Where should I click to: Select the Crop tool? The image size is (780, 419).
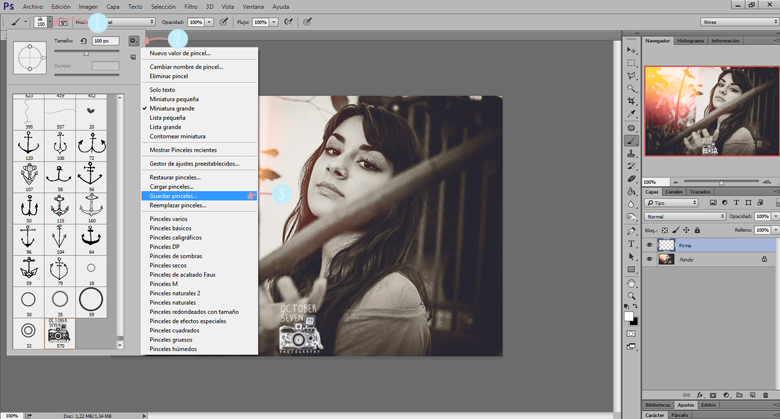coord(631,101)
